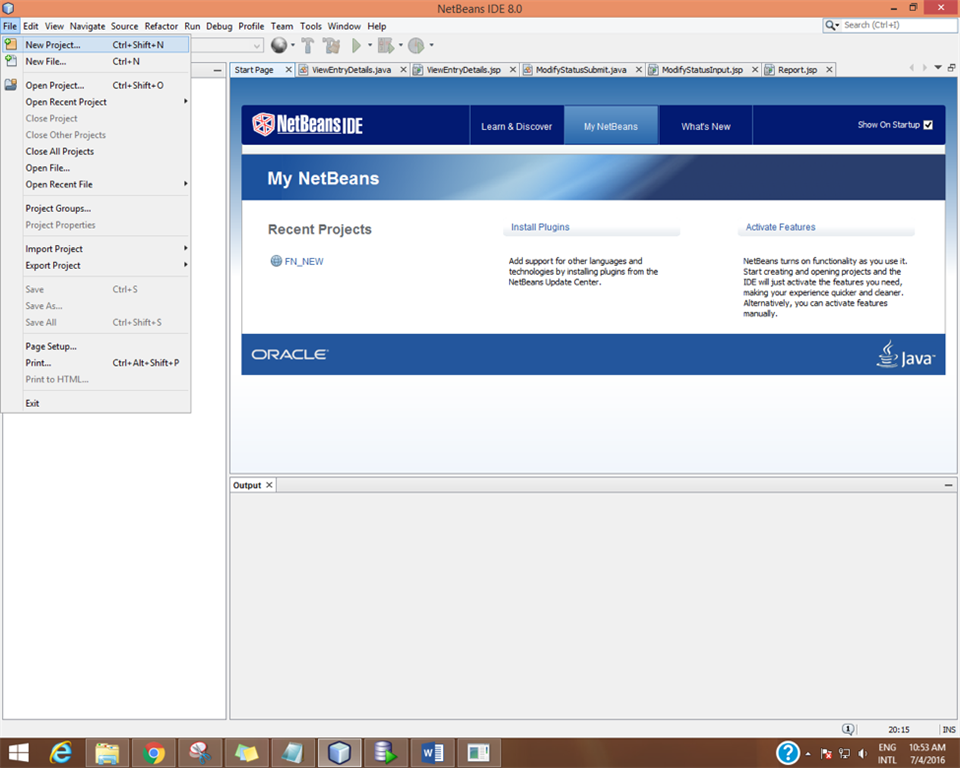960x768 pixels.
Task: Switch to the Report.jsp editor tab
Action: (797, 70)
